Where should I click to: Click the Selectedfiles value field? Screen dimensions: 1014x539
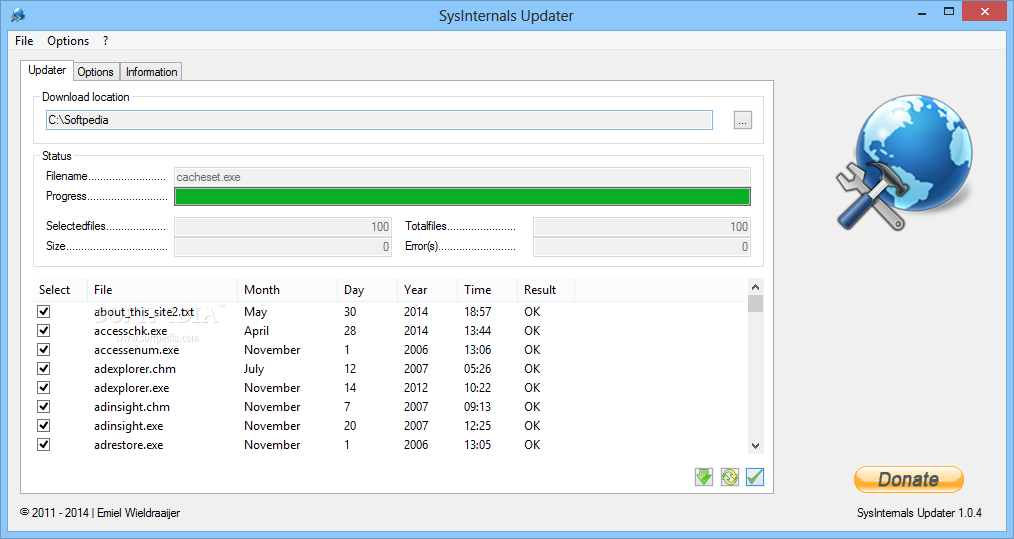click(x=283, y=226)
